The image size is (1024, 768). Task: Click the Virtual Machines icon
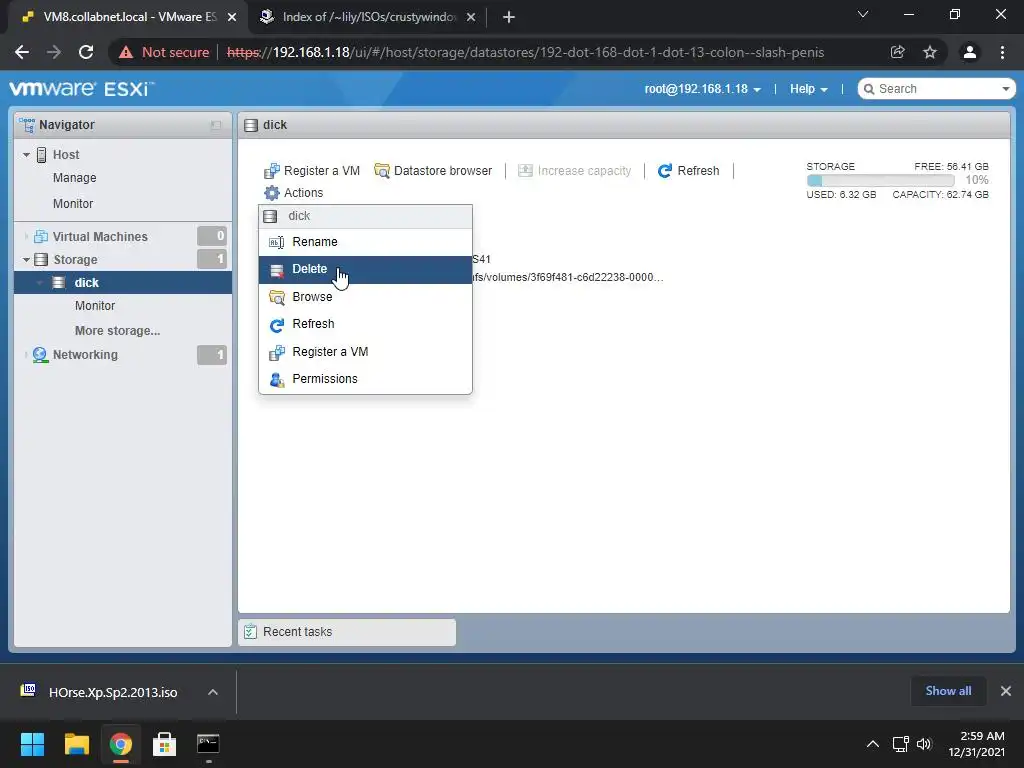click(x=40, y=236)
